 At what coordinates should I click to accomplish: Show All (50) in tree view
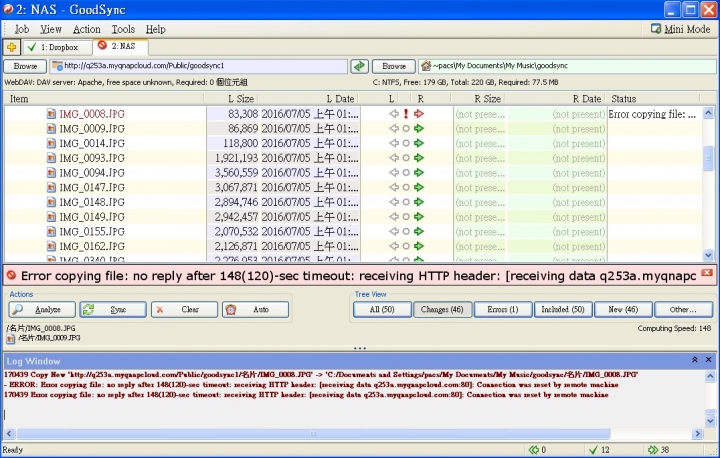click(382, 310)
